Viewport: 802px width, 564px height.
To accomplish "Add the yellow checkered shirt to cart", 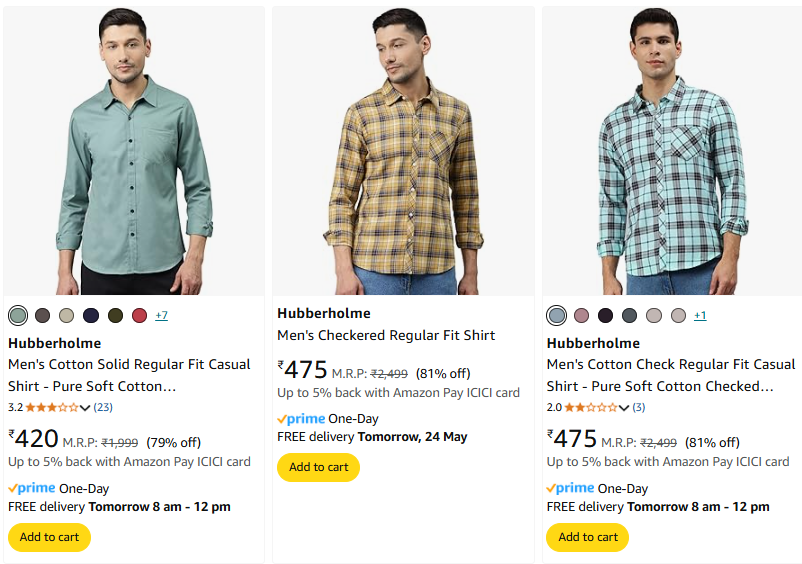I will click(x=318, y=467).
